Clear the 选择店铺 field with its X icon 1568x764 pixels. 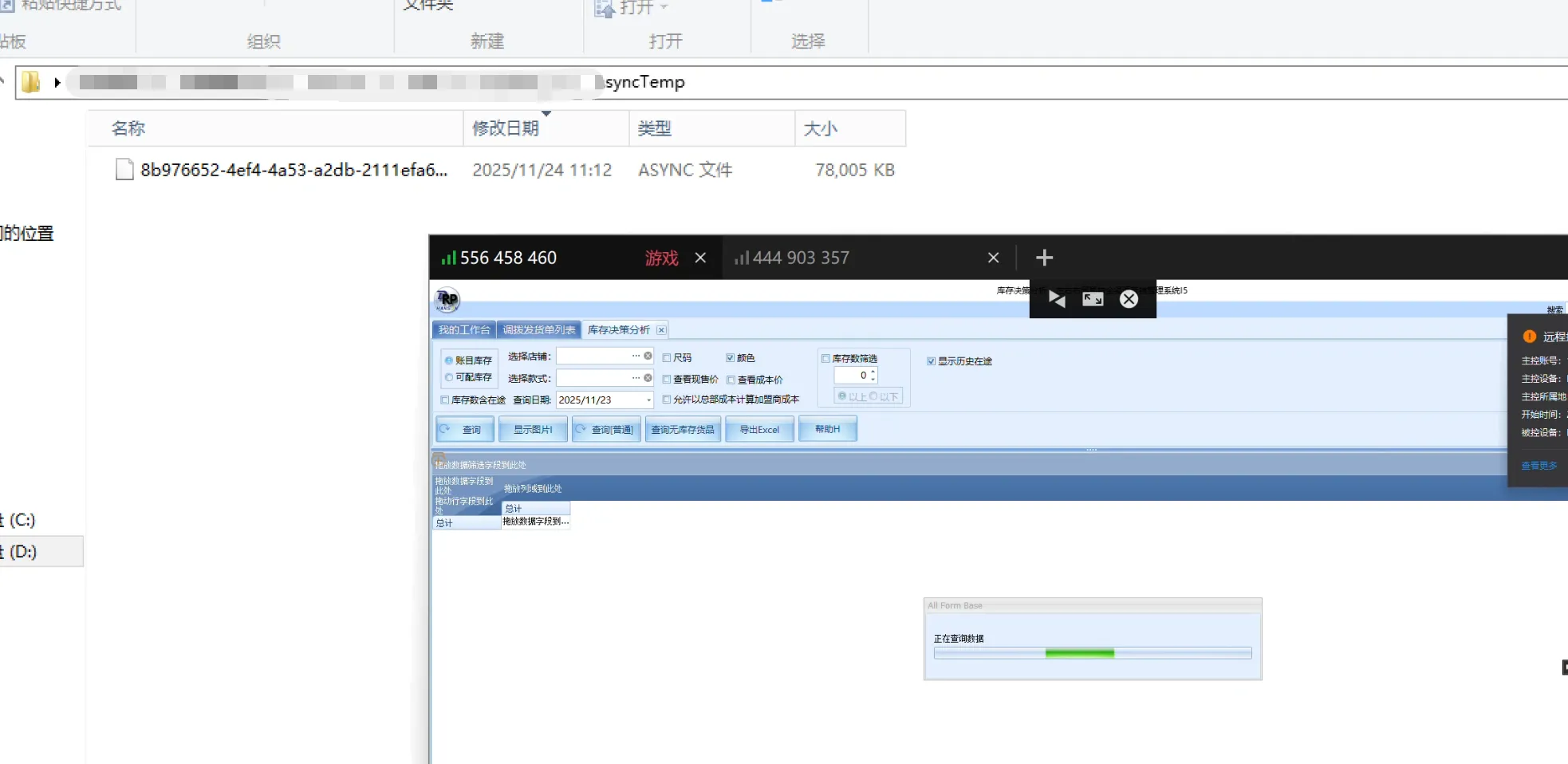(648, 356)
